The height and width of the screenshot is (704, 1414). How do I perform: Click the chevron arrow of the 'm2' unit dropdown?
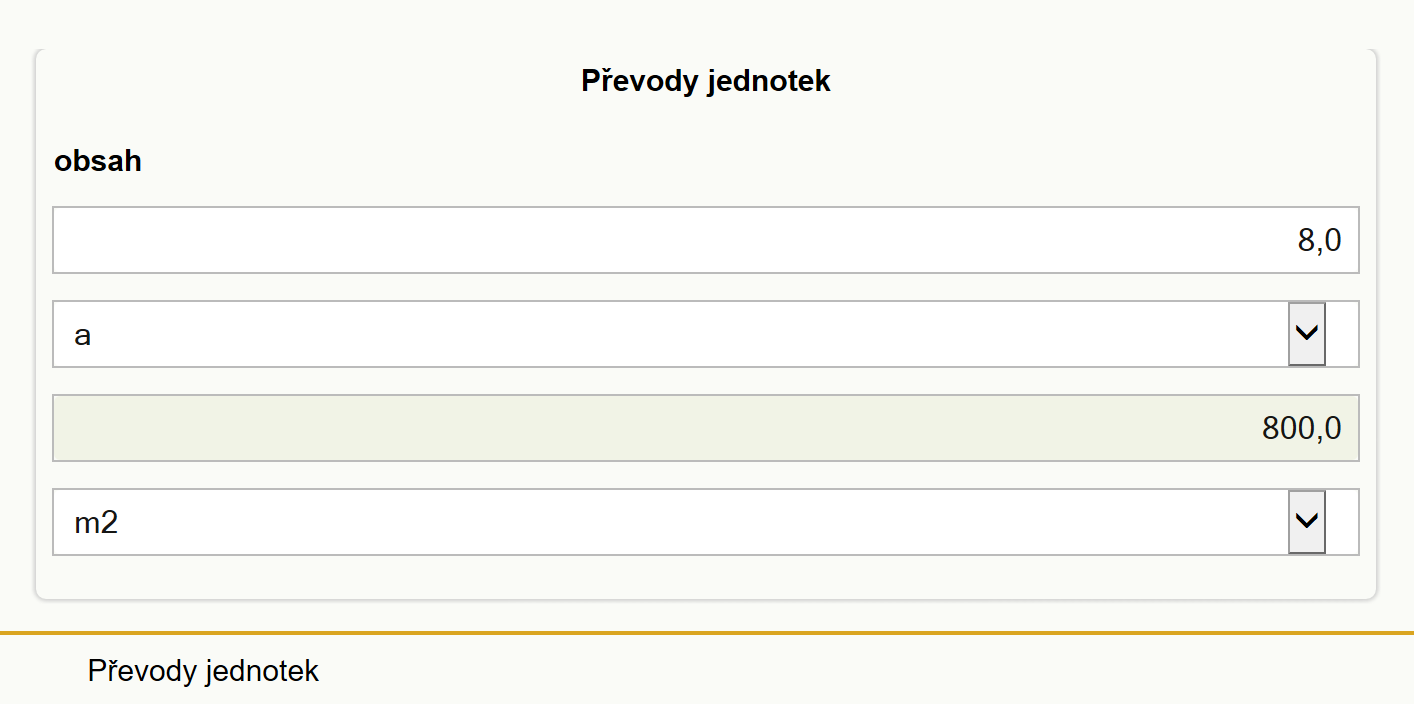(1307, 522)
